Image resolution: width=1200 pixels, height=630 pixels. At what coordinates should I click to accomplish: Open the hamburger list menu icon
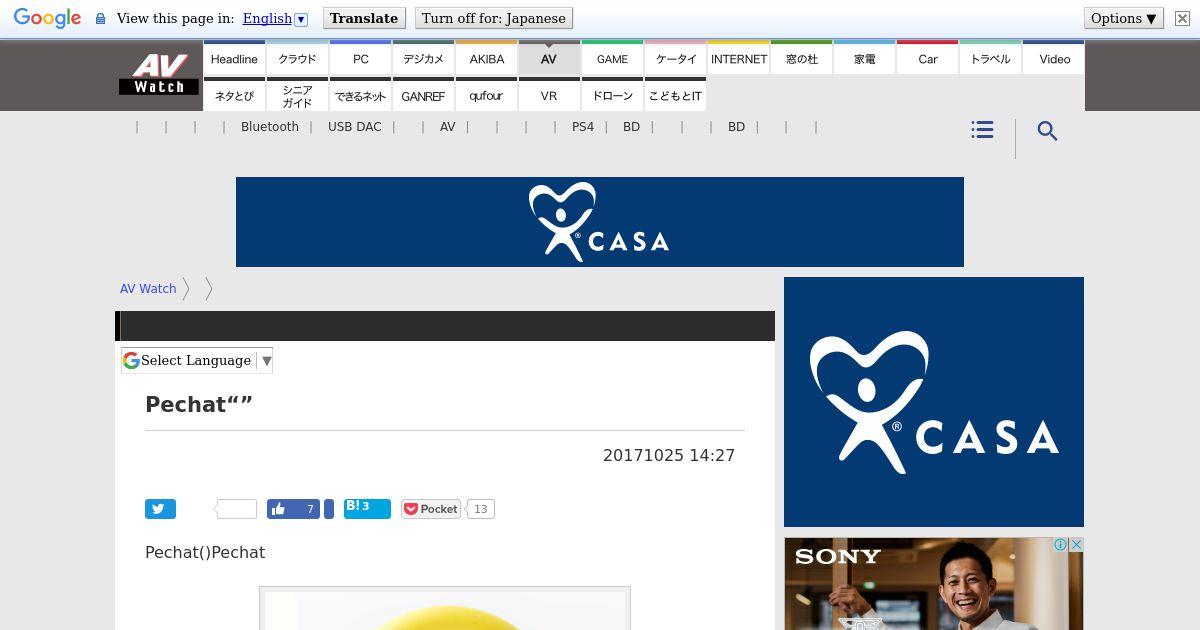(x=982, y=130)
